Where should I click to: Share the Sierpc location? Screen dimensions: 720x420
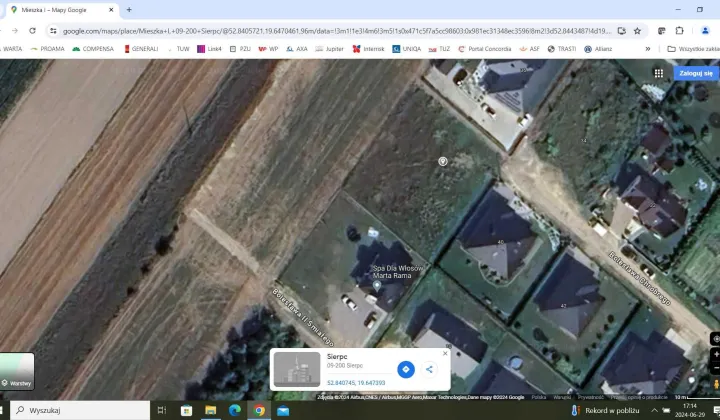pyautogui.click(x=429, y=370)
